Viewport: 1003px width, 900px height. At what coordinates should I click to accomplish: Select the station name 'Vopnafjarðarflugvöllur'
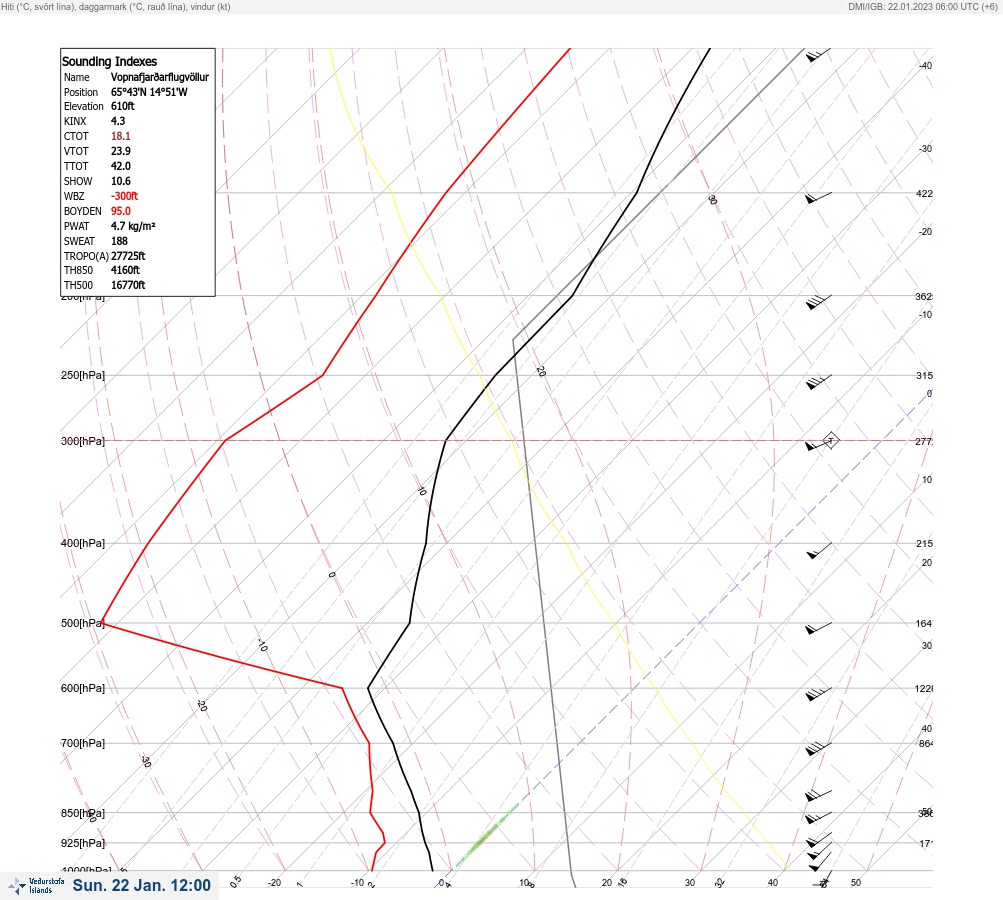[x=160, y=77]
